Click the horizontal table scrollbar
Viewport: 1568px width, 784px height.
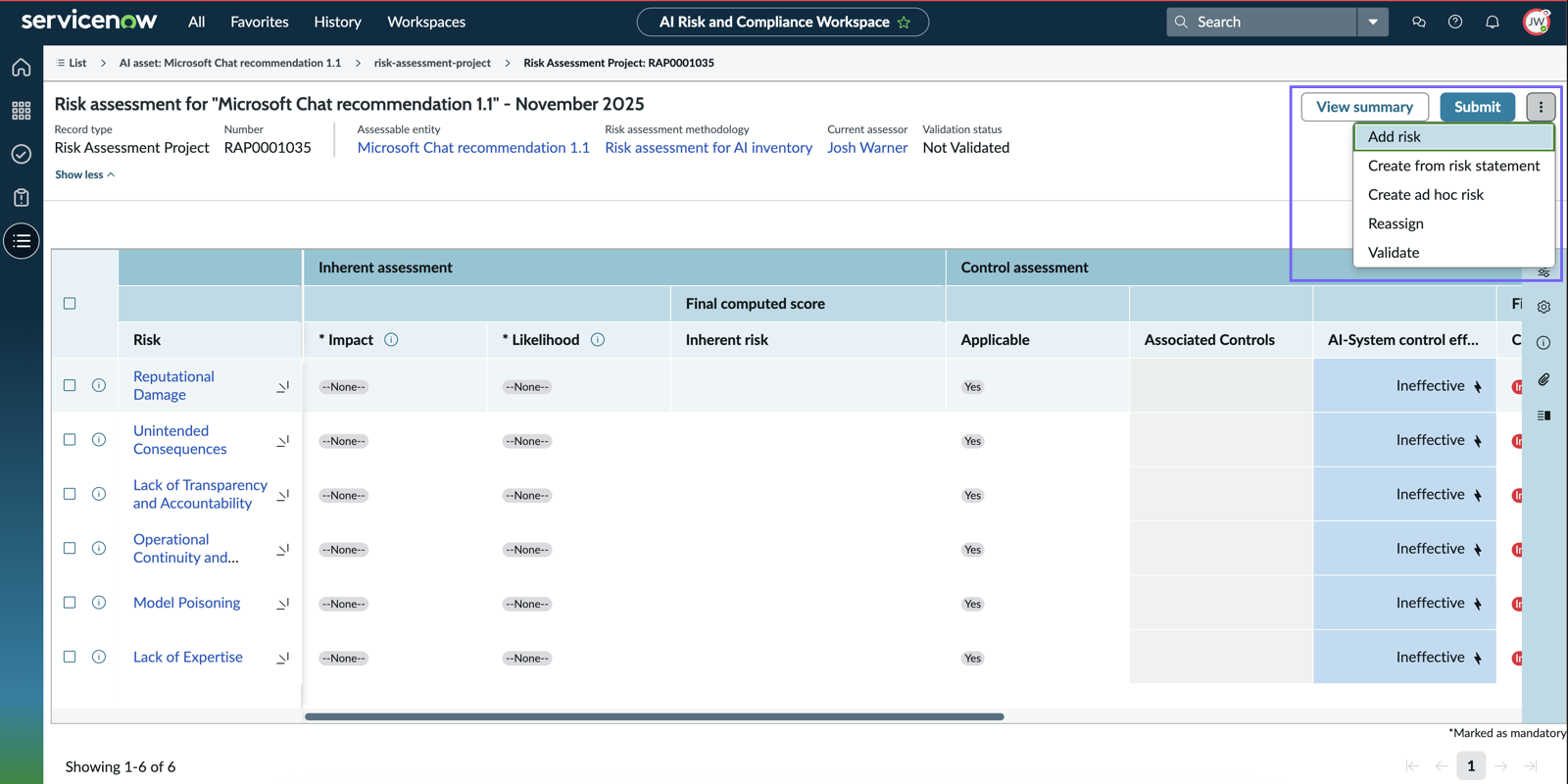coord(654,716)
